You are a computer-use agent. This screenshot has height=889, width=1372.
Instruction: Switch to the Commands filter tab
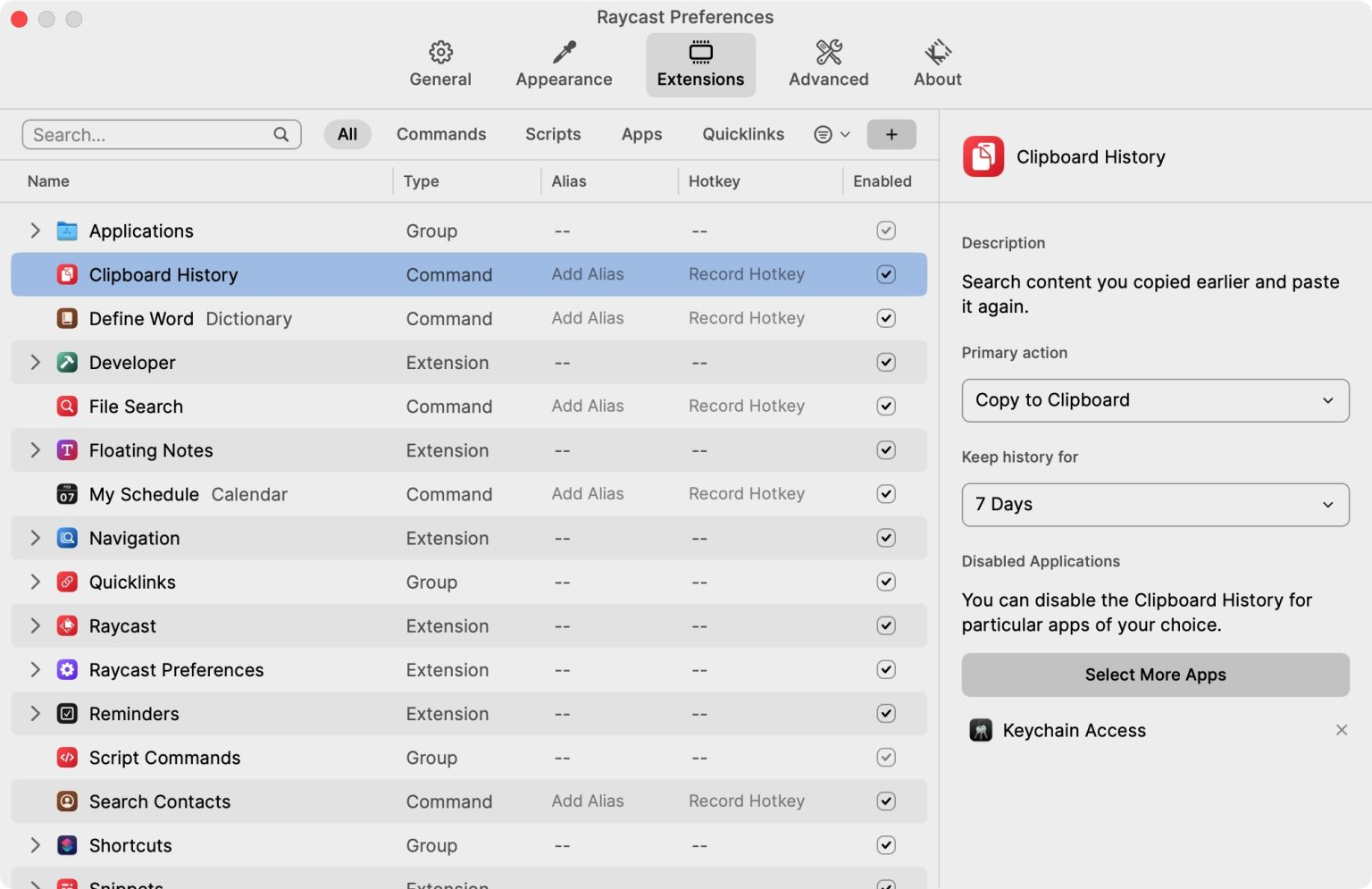441,134
